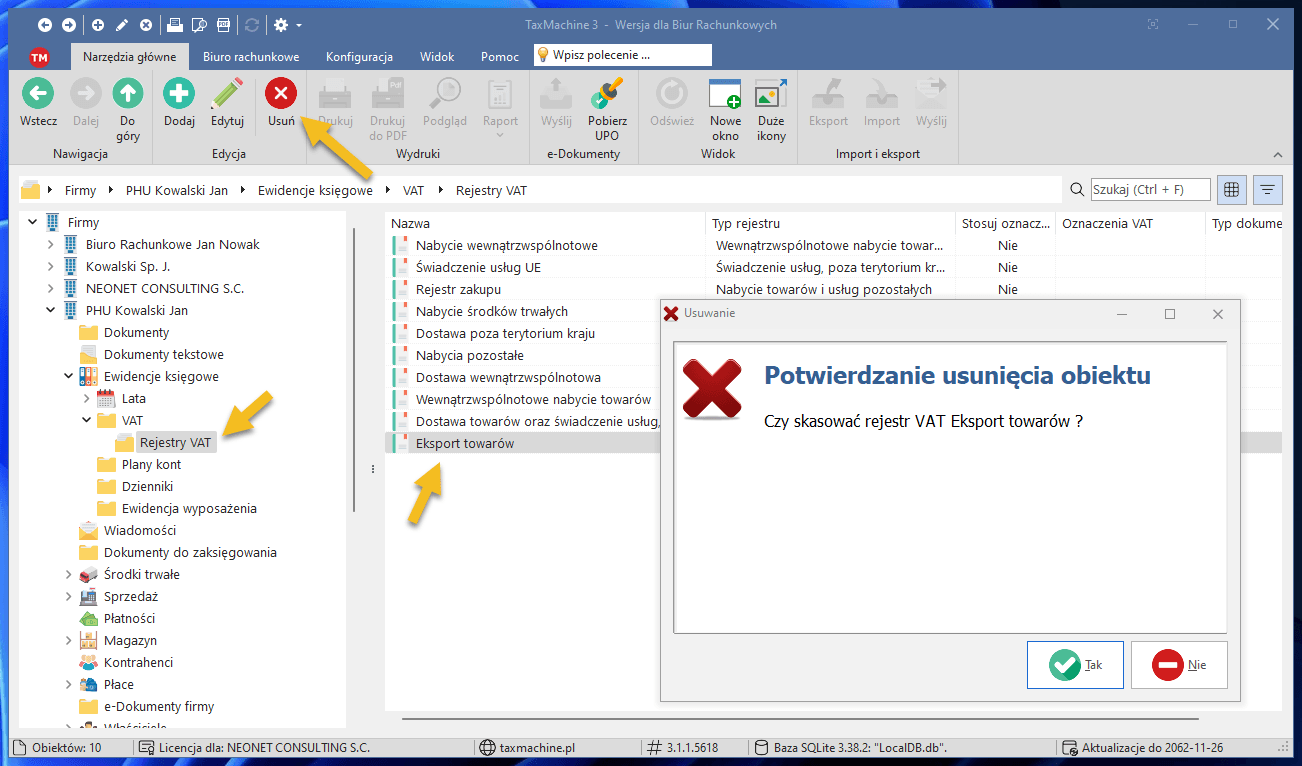Toggle the filter list button near search
Viewport: 1302px width, 766px height.
[1268, 189]
